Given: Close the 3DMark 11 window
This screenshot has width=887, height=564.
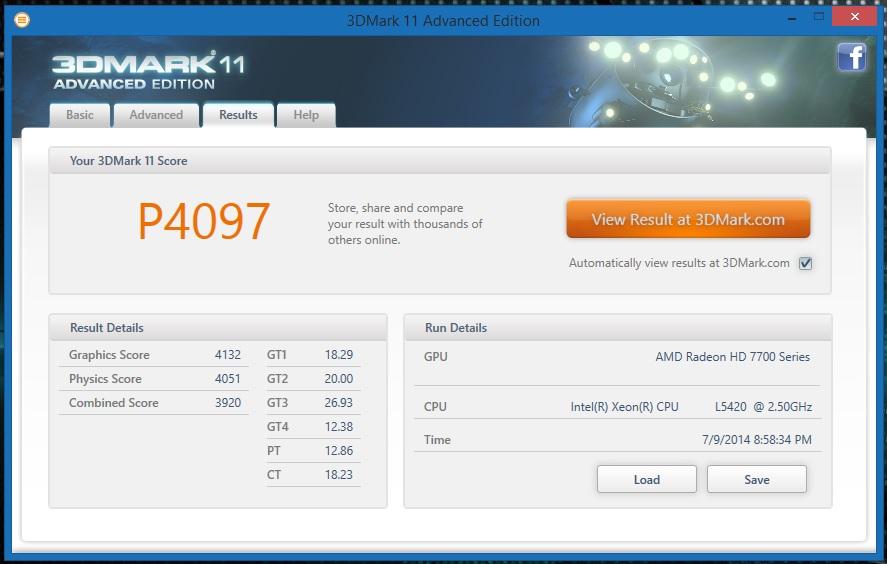Looking at the screenshot, I should tap(855, 16).
